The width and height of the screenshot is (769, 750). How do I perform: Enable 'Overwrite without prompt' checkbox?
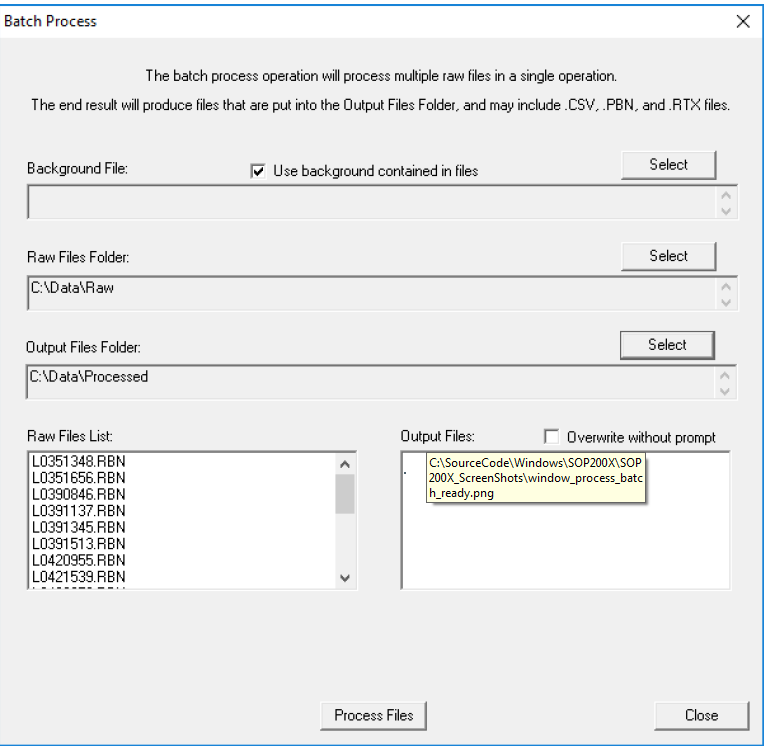(x=551, y=437)
